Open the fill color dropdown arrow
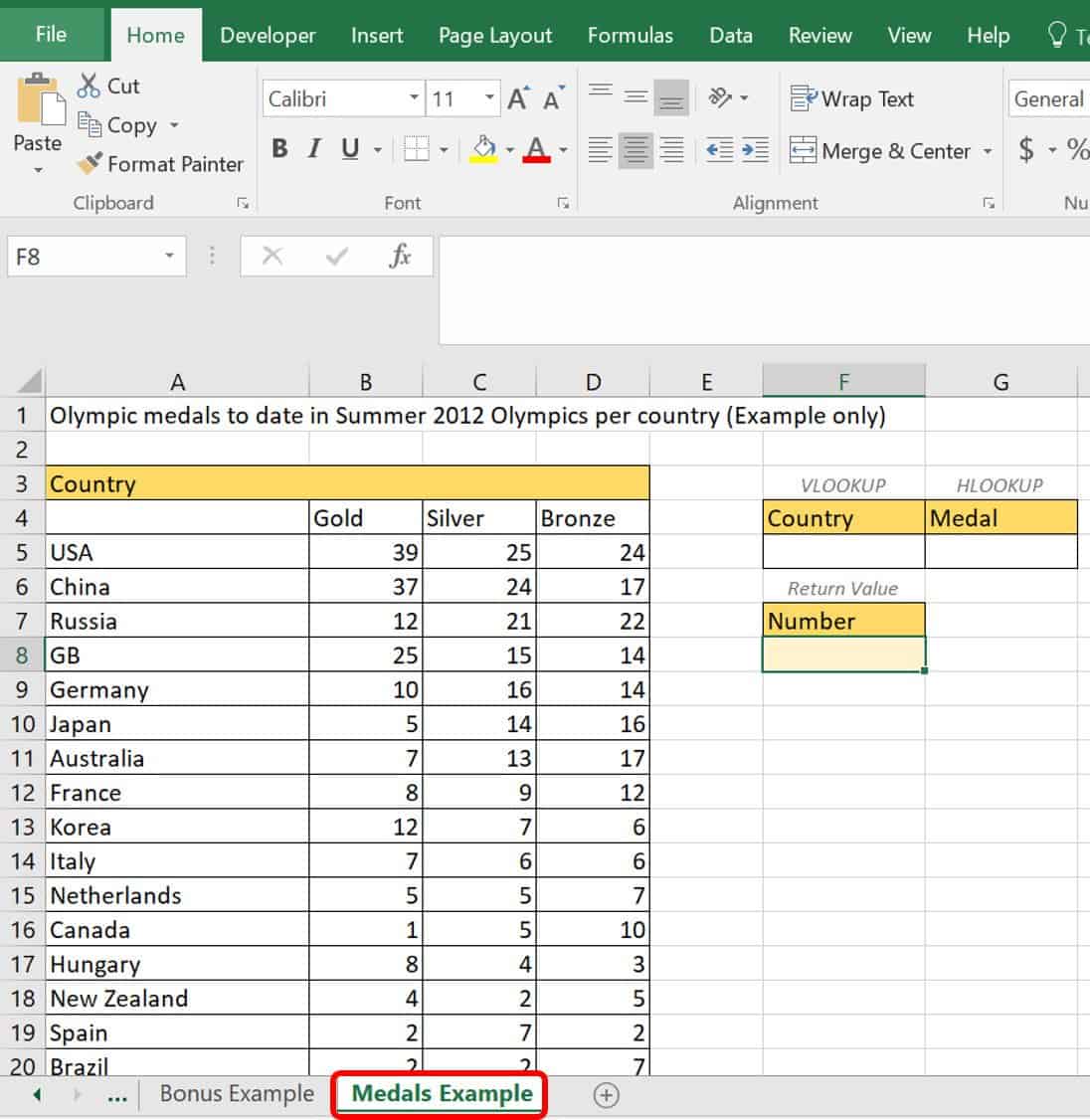The height and width of the screenshot is (1120, 1090). (x=509, y=150)
